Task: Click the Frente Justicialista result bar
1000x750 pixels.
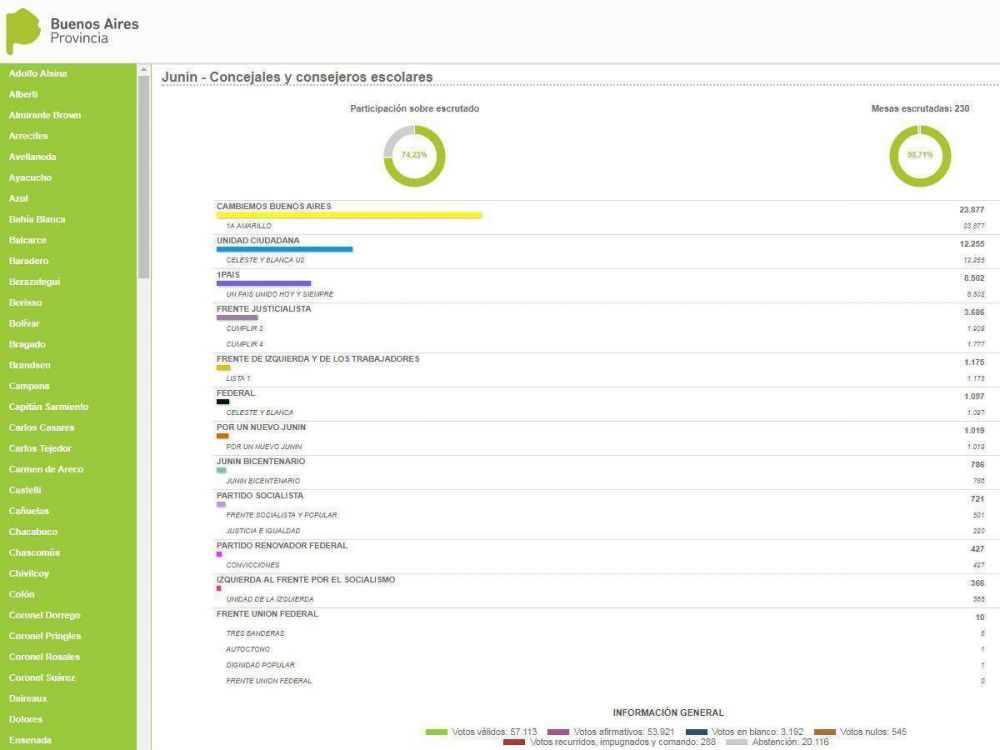Action: [237, 318]
